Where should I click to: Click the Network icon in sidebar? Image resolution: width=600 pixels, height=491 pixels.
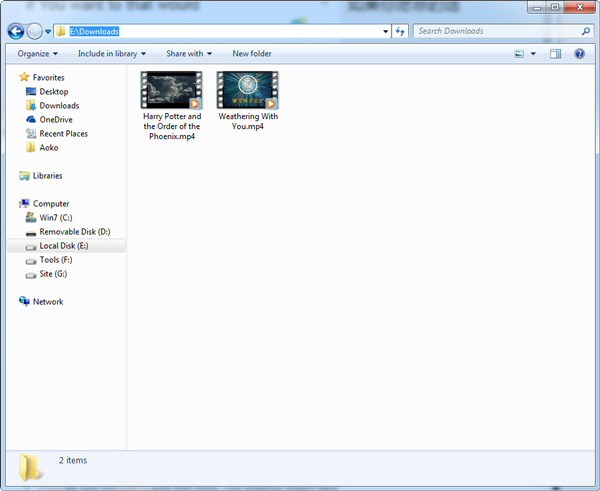click(x=24, y=301)
